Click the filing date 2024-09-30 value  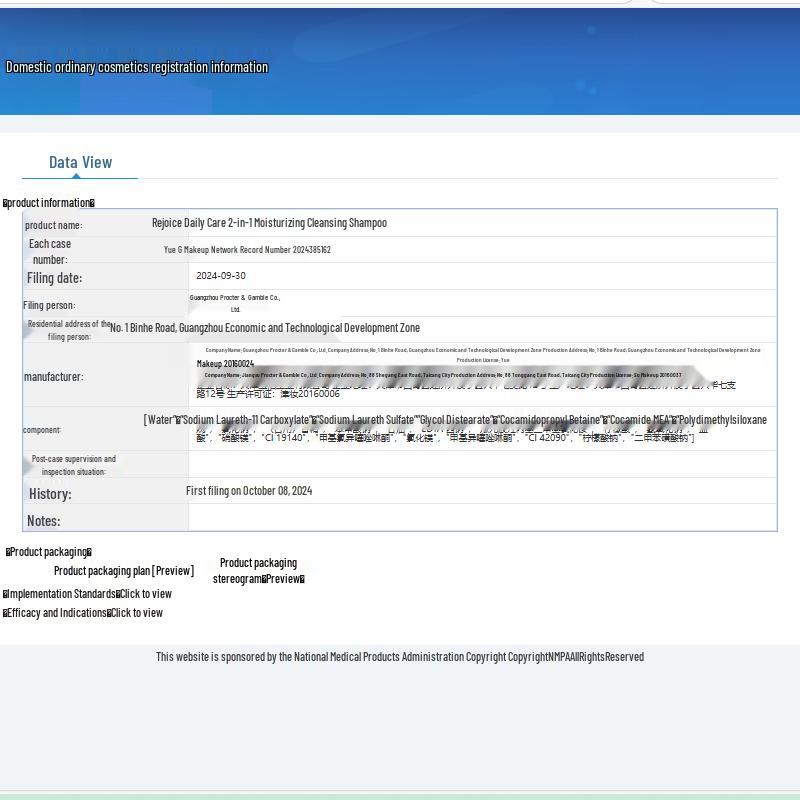pos(221,276)
